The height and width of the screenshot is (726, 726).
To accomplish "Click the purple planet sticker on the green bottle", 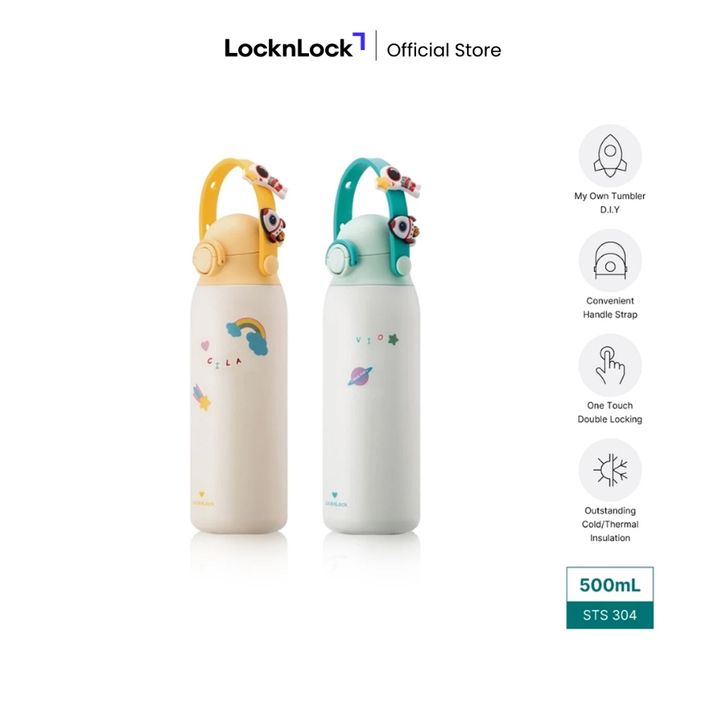I will coord(360,376).
